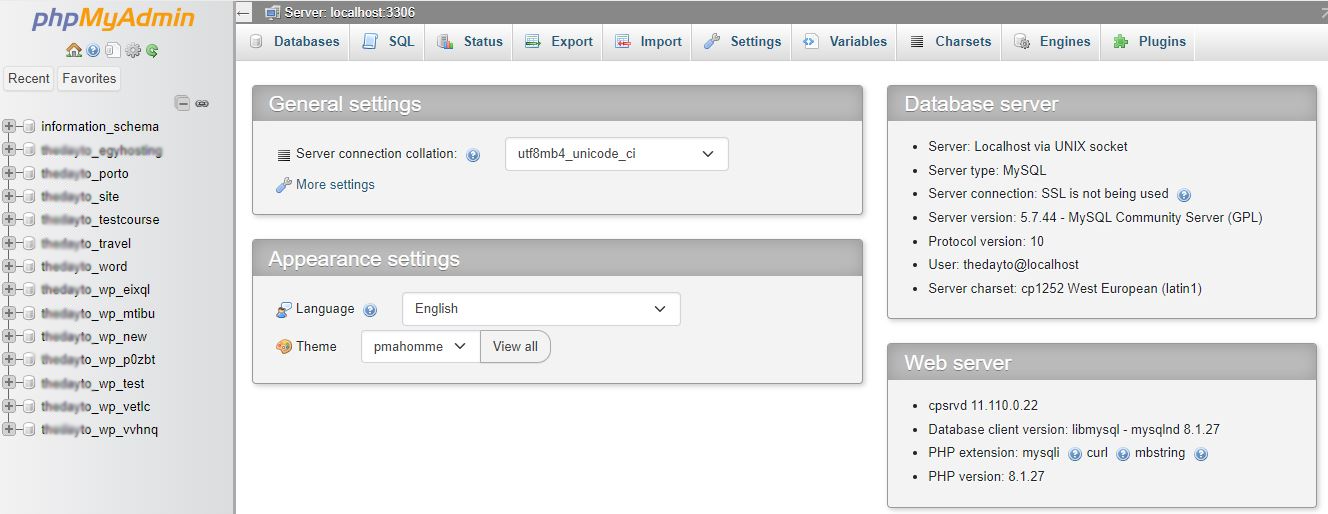Open the Export tab
The image size is (1328, 514).
pyautogui.click(x=559, y=42)
